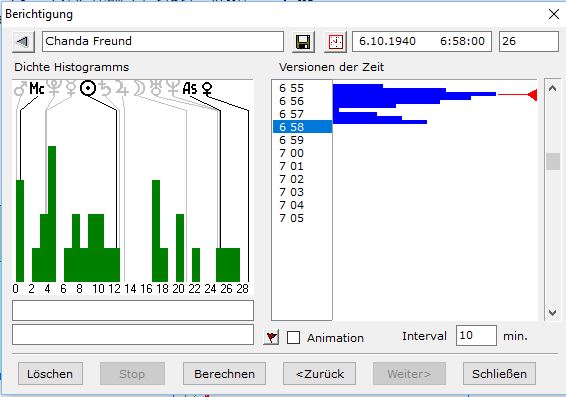Viewport: 566px width, 397px height.
Task: Click the <Zurück button
Action: pyautogui.click(x=319, y=374)
